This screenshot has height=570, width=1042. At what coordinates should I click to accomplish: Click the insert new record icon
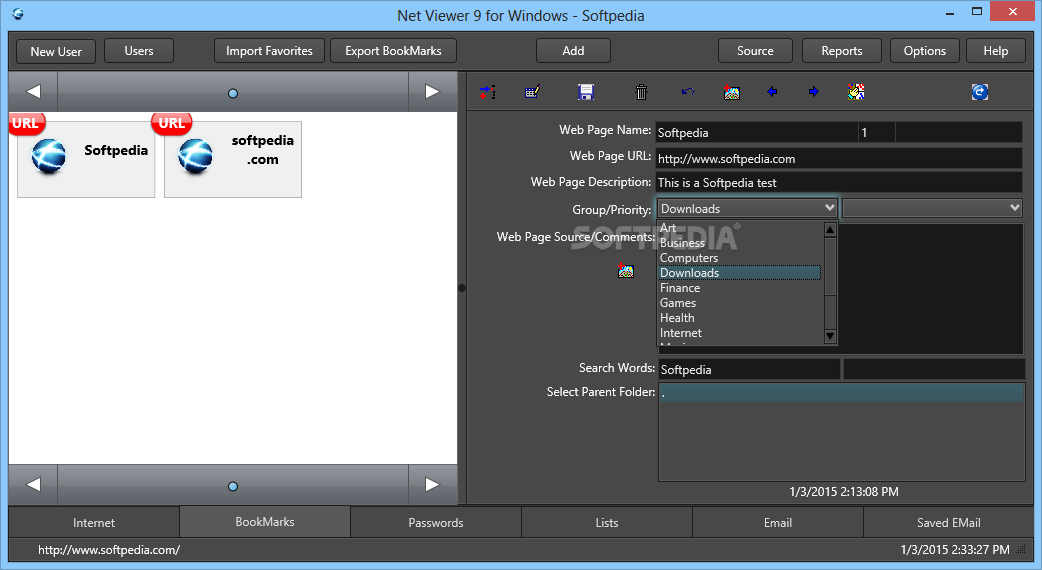(x=488, y=92)
